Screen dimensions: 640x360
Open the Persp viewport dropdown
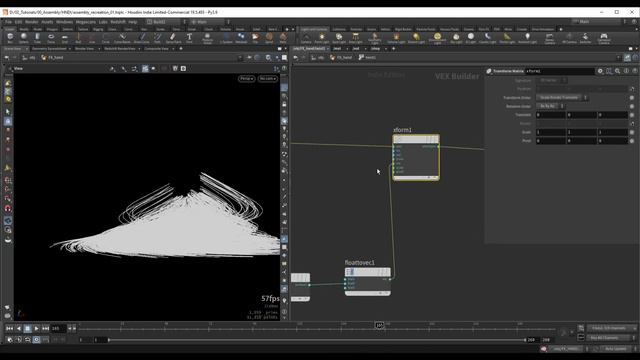(x=246, y=78)
